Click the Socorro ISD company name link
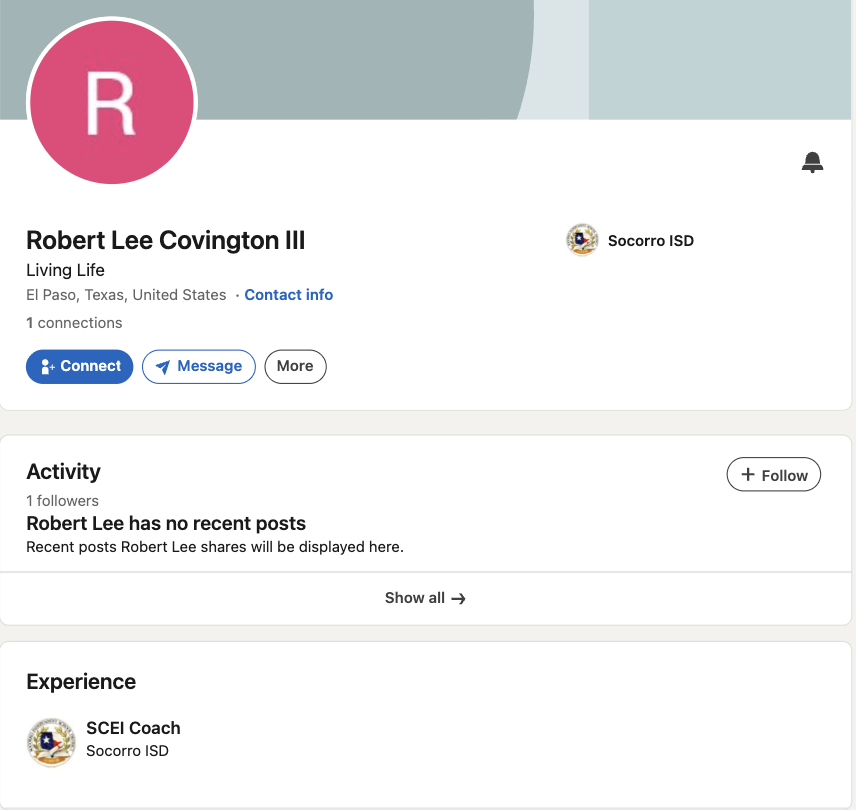This screenshot has width=856, height=810. tap(651, 241)
